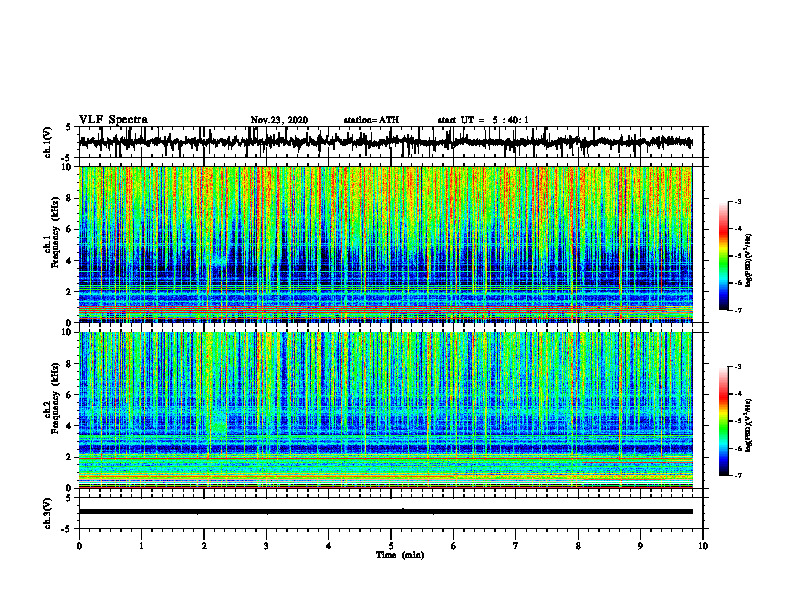The image size is (792, 612).
Task: Click the '-6' label on ch.2 color bar
Action: click(738, 448)
